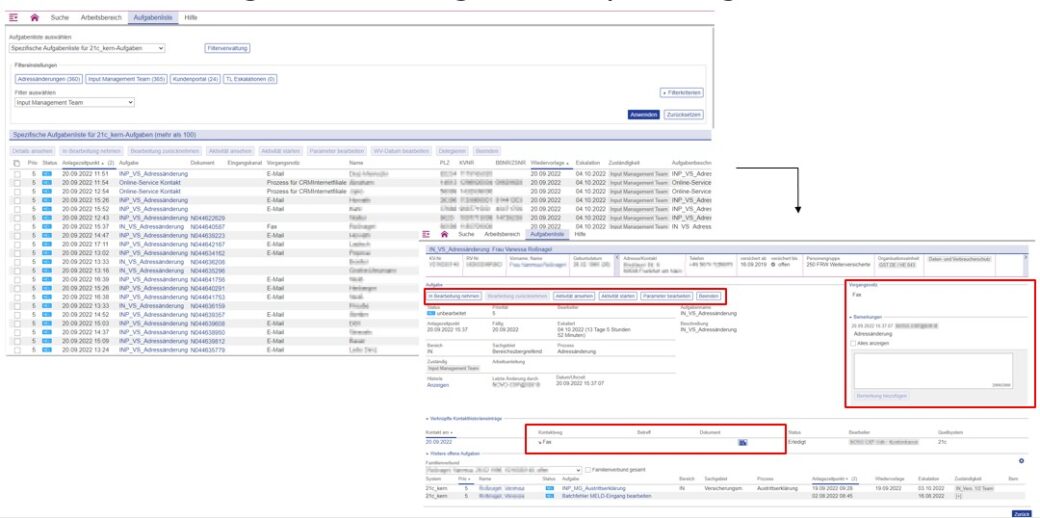Tick the select-all checkbox in the table header
The width and height of the screenshot is (1040, 518).
pyautogui.click(x=17, y=163)
